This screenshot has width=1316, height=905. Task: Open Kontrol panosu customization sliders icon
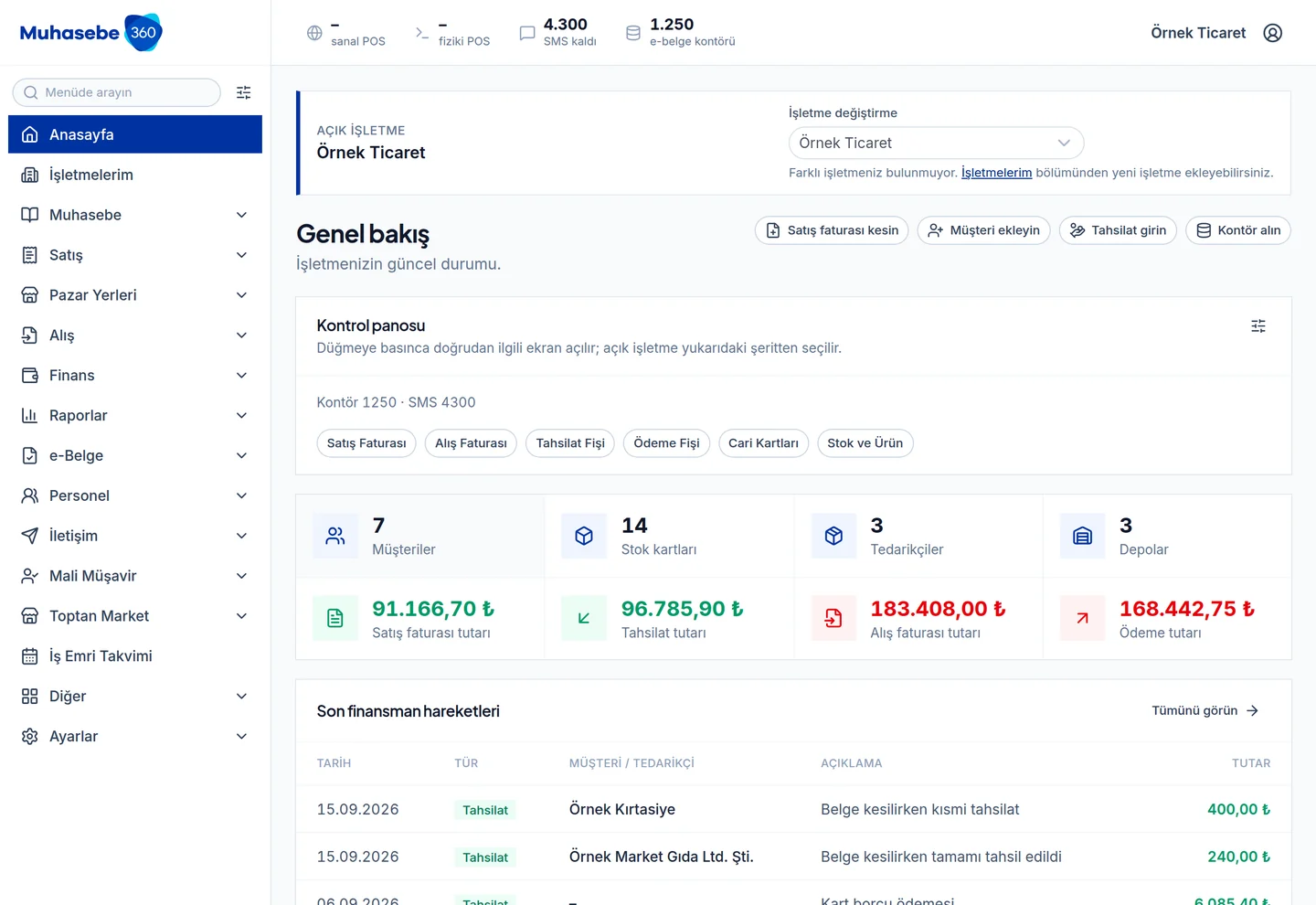tap(1258, 326)
